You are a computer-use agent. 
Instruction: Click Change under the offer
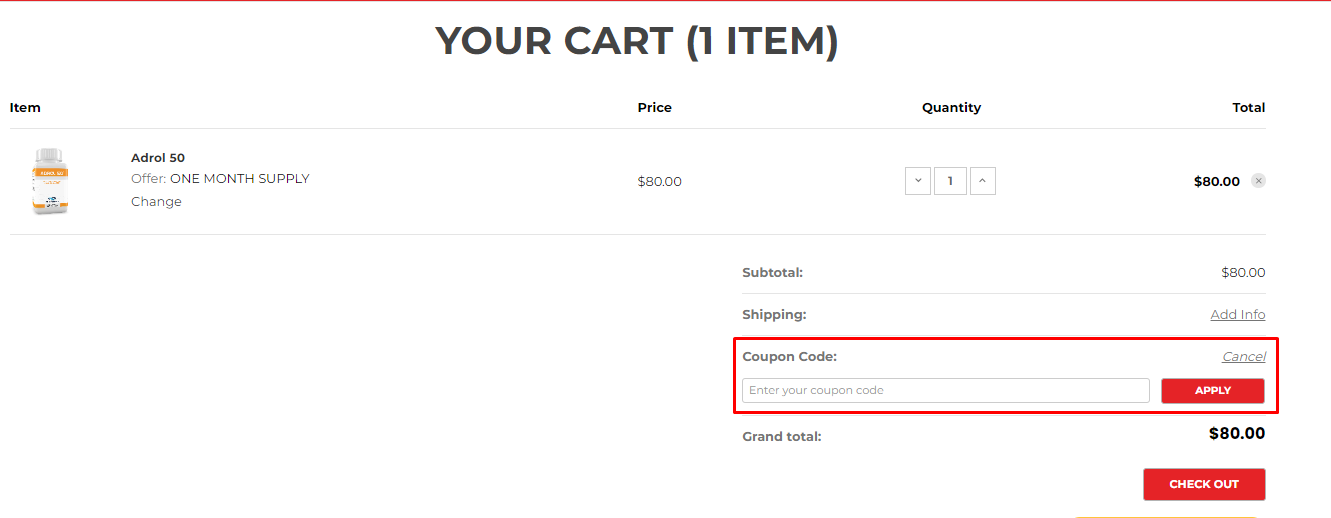[x=156, y=202]
